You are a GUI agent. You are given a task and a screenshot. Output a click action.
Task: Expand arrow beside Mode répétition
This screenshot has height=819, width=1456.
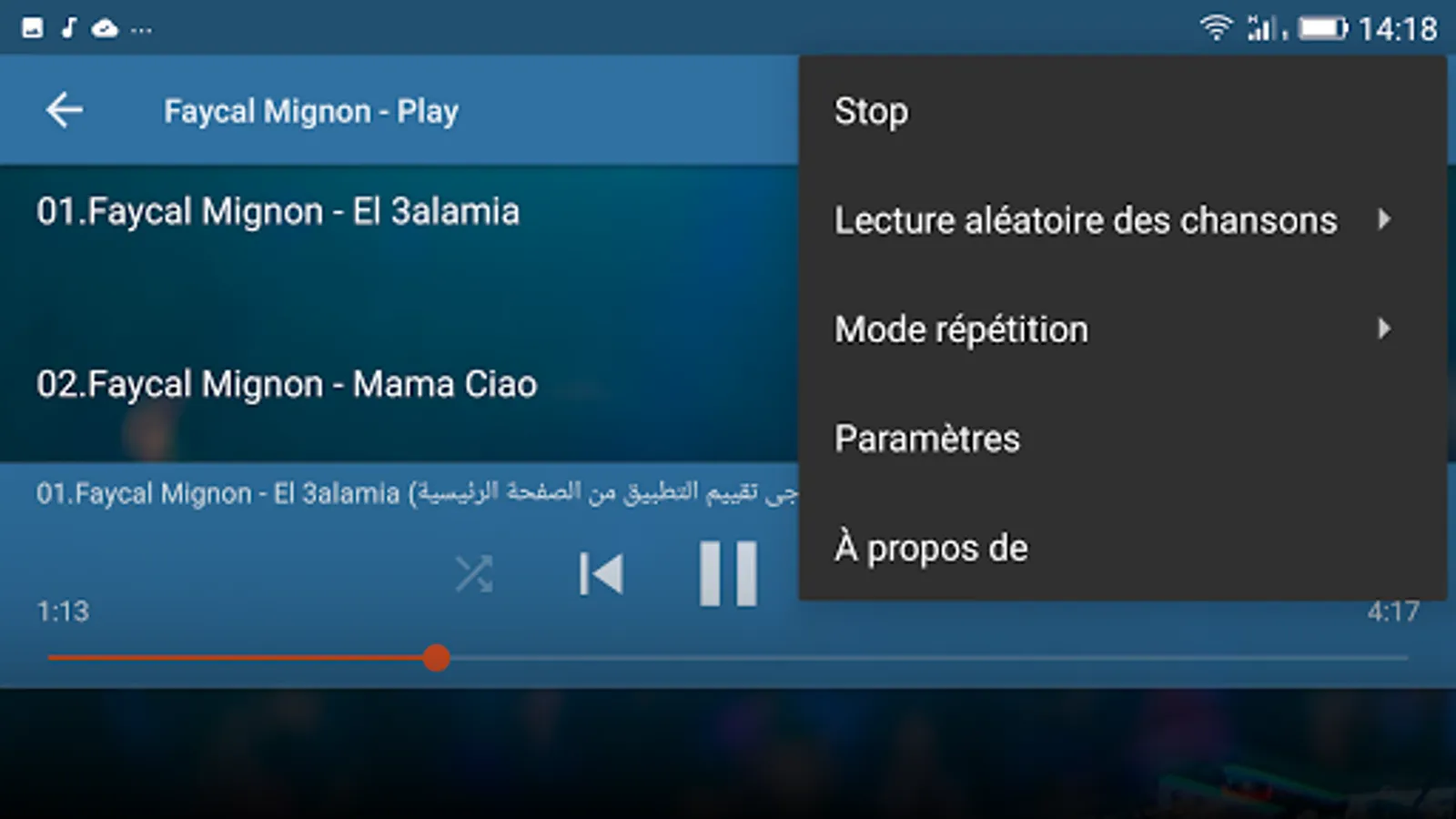(x=1384, y=329)
